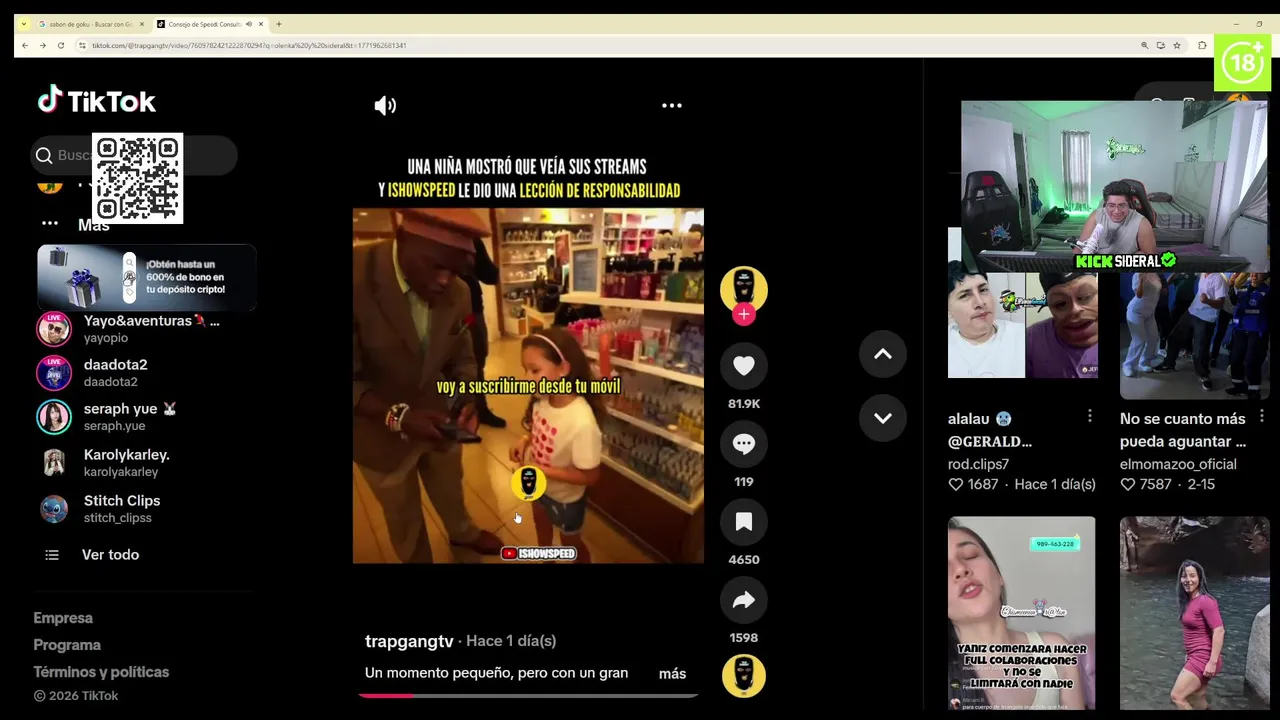Open options for the alalau video
This screenshot has width=1280, height=720.
coord(1089,416)
